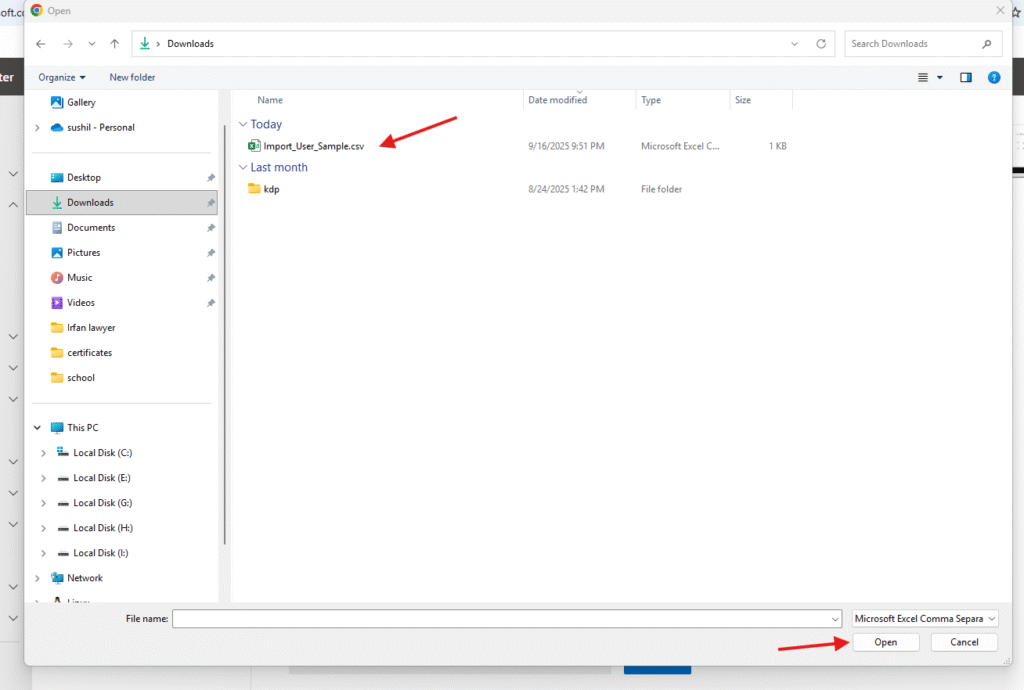The width and height of the screenshot is (1024, 690).
Task: Toggle the preview pane icon
Action: tap(966, 77)
